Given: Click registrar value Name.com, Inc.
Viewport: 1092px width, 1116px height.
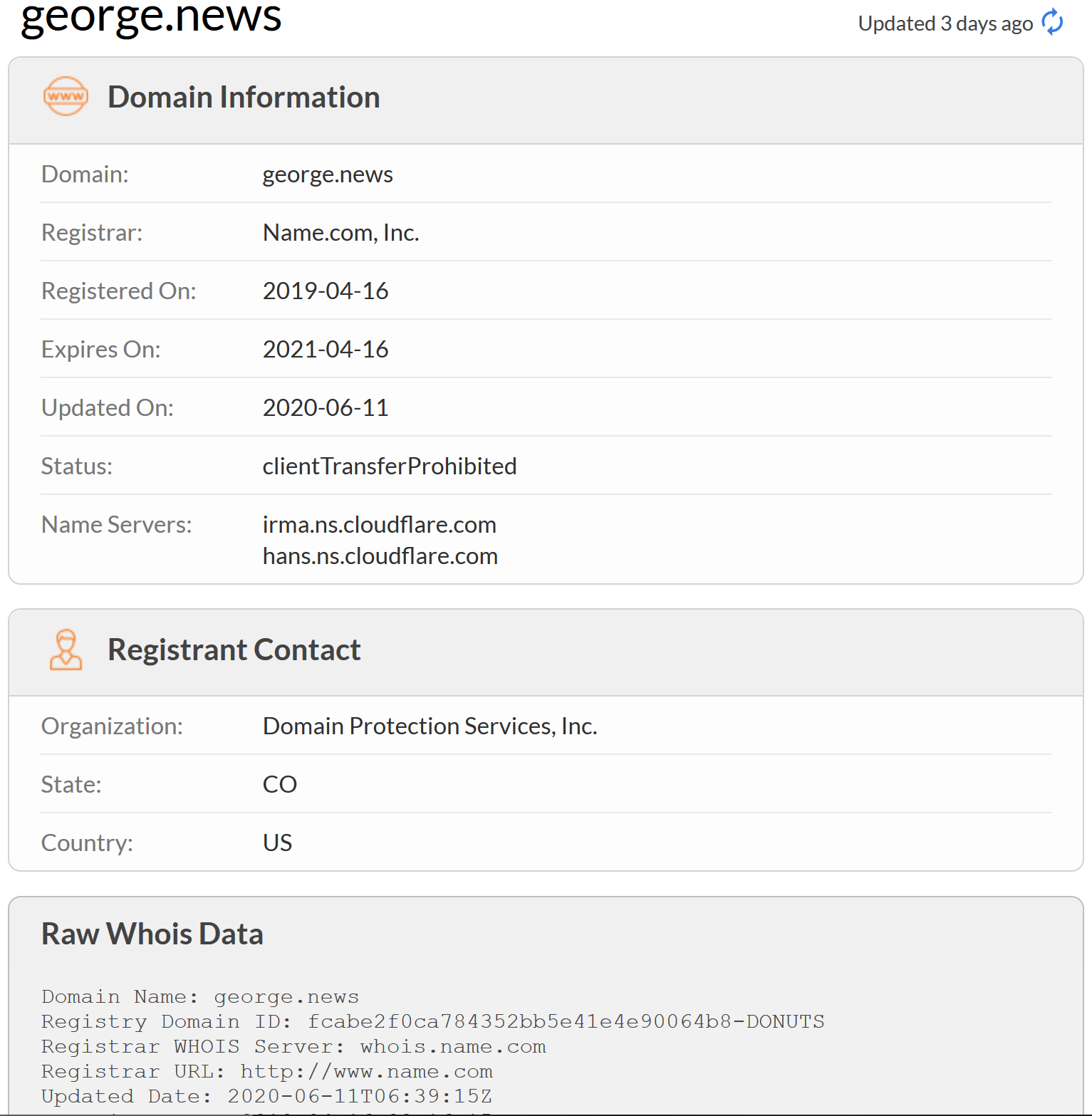Looking at the screenshot, I should click(340, 233).
